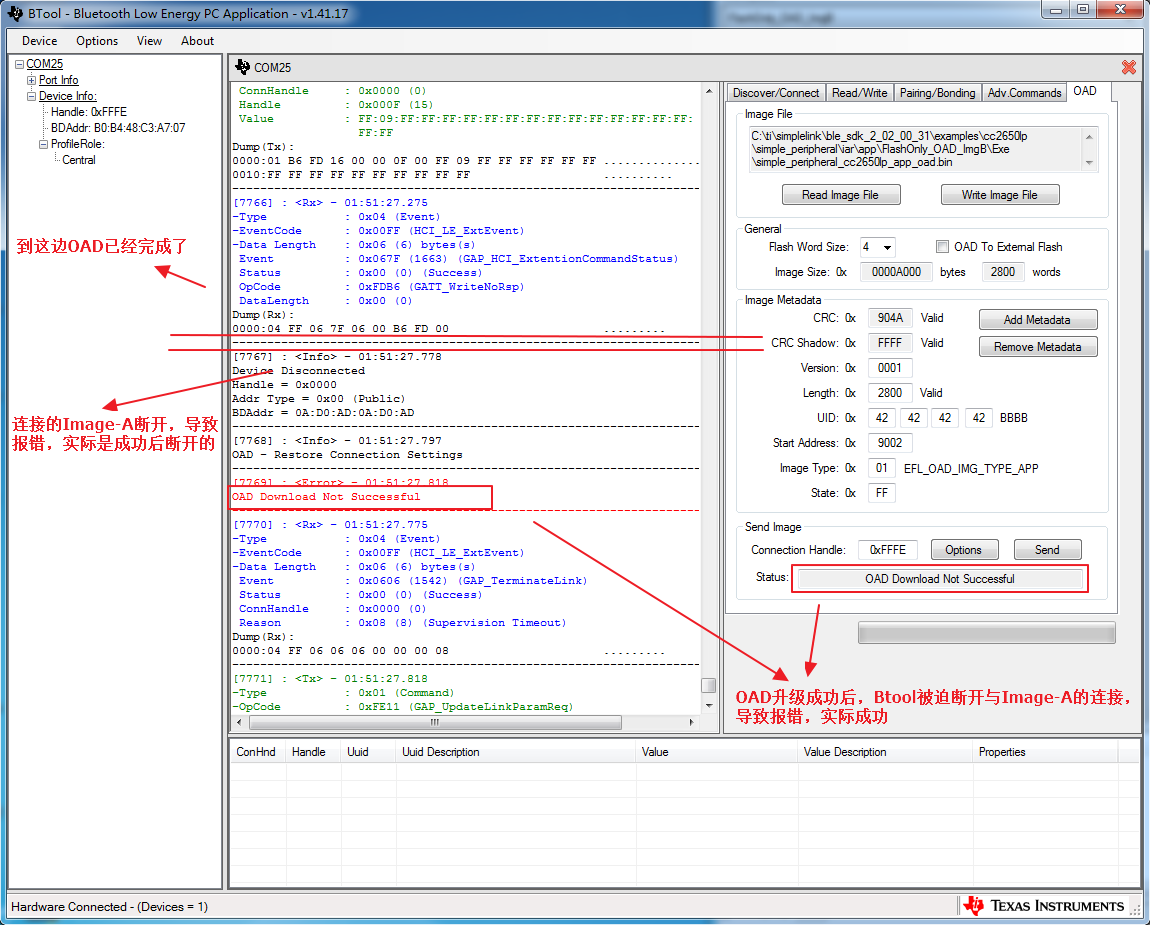Click the first UID byte field
The image size is (1150, 925).
click(x=882, y=418)
